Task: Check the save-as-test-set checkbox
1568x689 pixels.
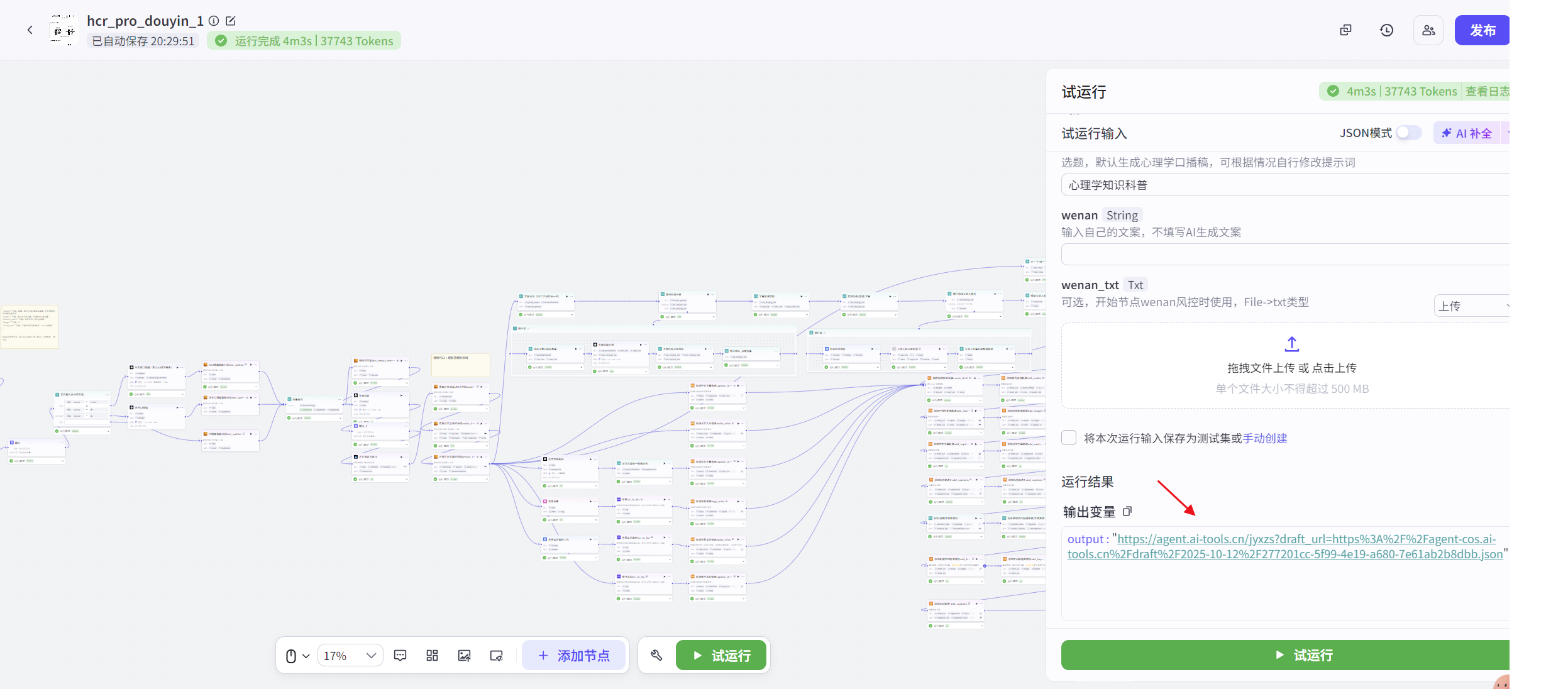Action: point(1068,438)
